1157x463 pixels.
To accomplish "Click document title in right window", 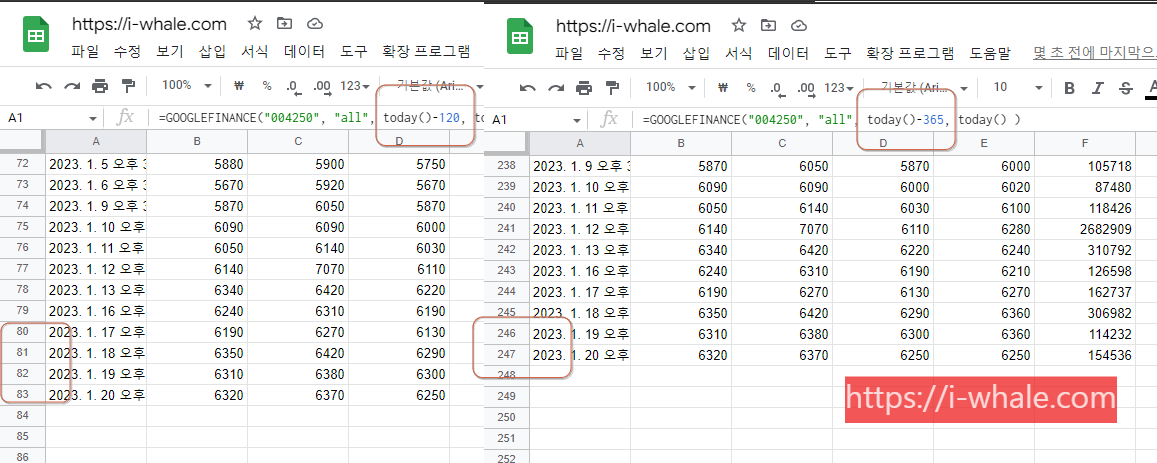I will pos(633,26).
